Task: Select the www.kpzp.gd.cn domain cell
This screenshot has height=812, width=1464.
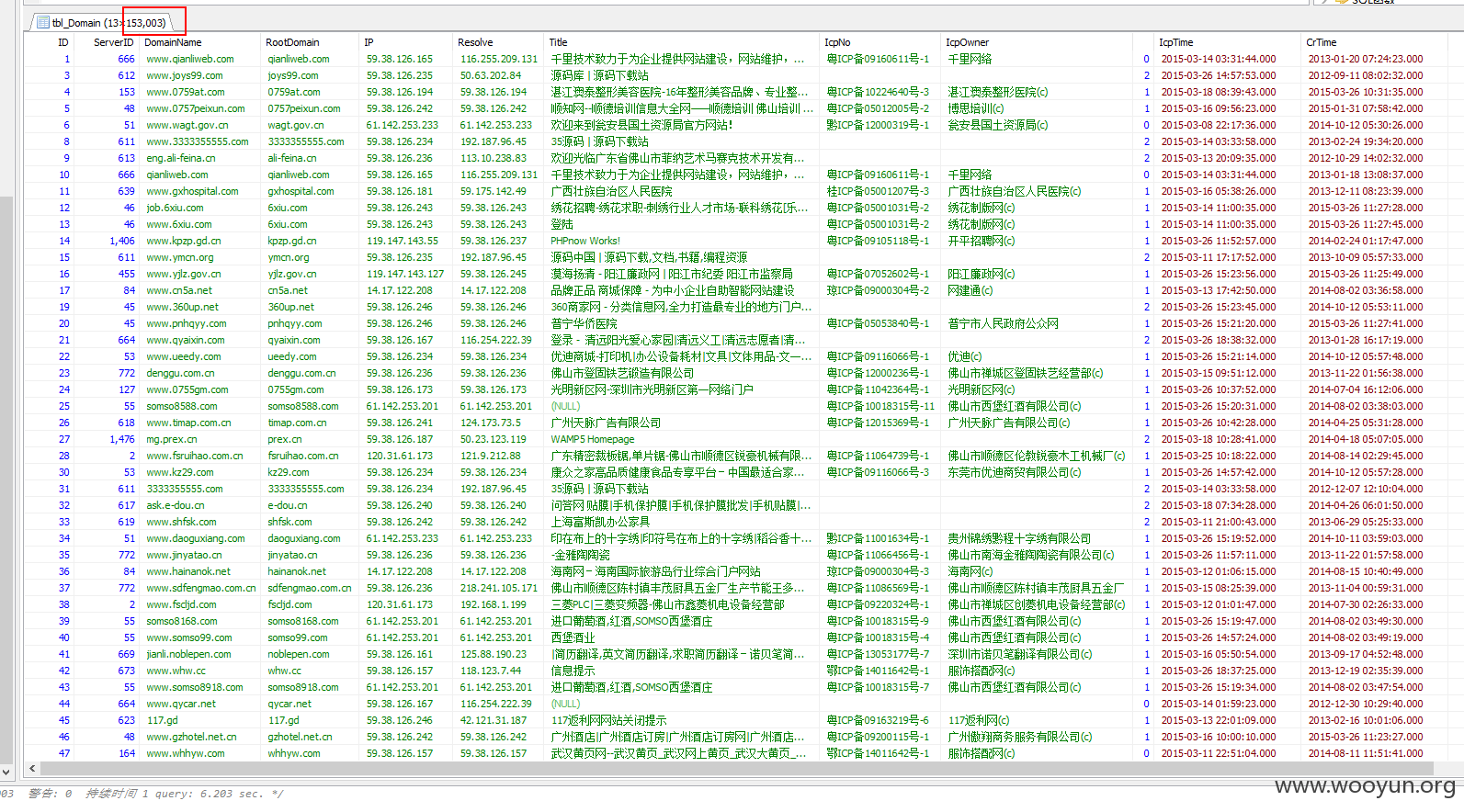Action: (184, 241)
